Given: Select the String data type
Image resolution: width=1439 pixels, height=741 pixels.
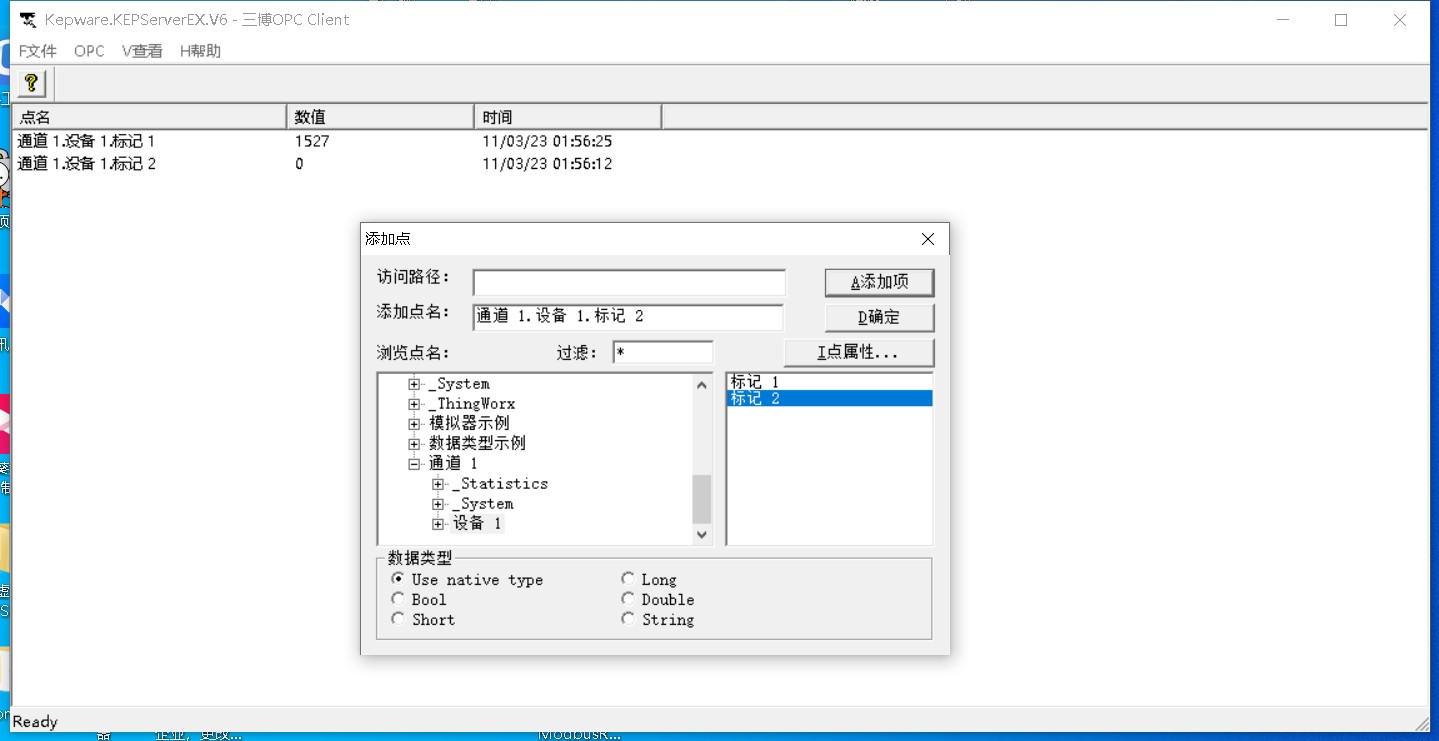Looking at the screenshot, I should (x=628, y=619).
